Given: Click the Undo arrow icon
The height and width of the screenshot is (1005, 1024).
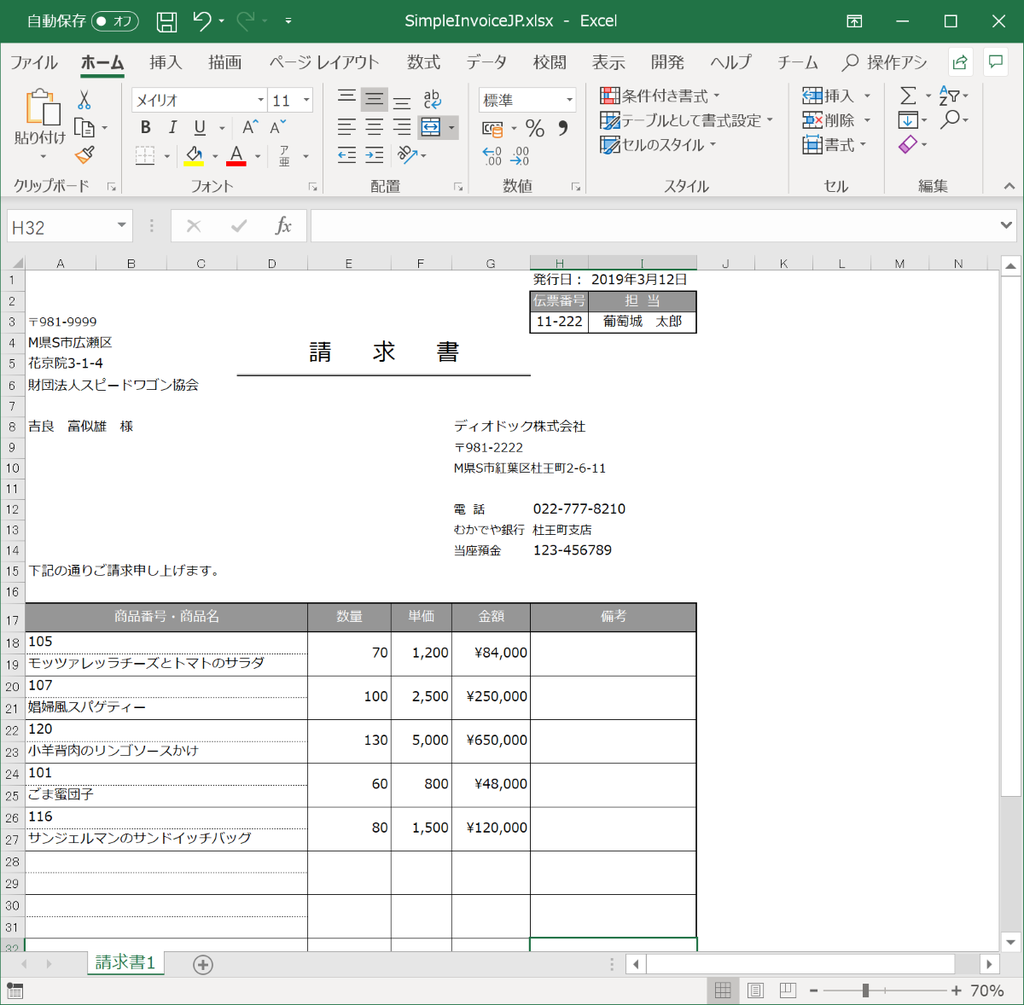Looking at the screenshot, I should tap(202, 21).
